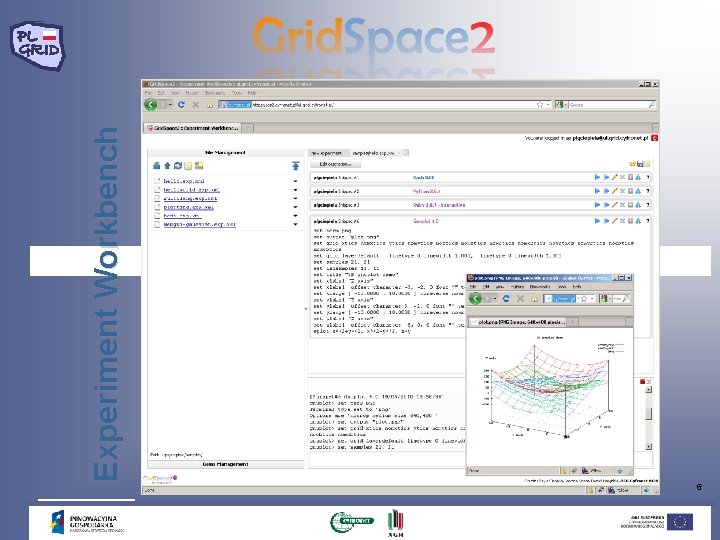Remove the Ruby snippet with the X icon

tap(623, 205)
